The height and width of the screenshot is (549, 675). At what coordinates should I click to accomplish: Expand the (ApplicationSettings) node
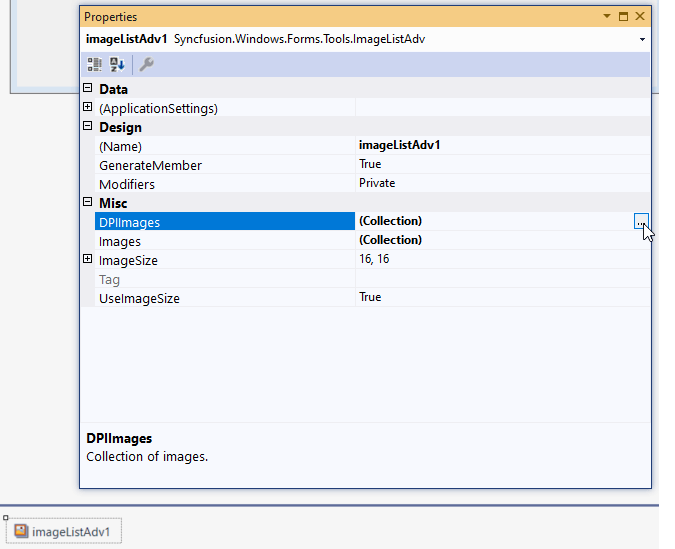[87, 107]
